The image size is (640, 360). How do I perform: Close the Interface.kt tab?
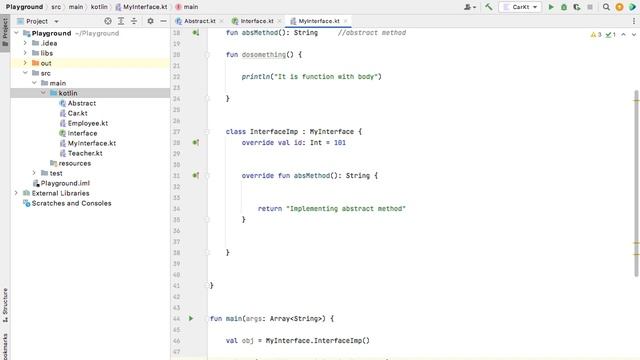[x=280, y=21]
